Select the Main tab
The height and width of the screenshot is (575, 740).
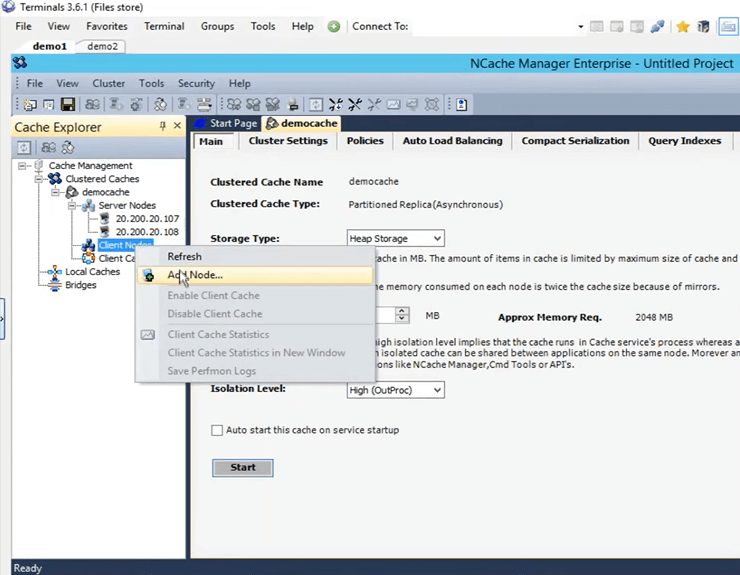[x=211, y=142]
